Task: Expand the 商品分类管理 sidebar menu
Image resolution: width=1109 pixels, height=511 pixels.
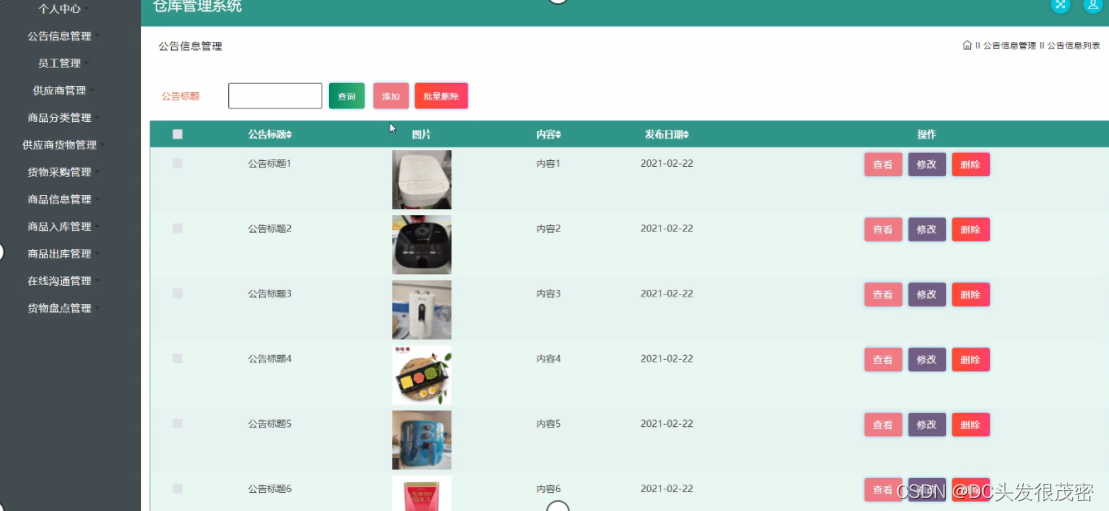Action: (59, 117)
